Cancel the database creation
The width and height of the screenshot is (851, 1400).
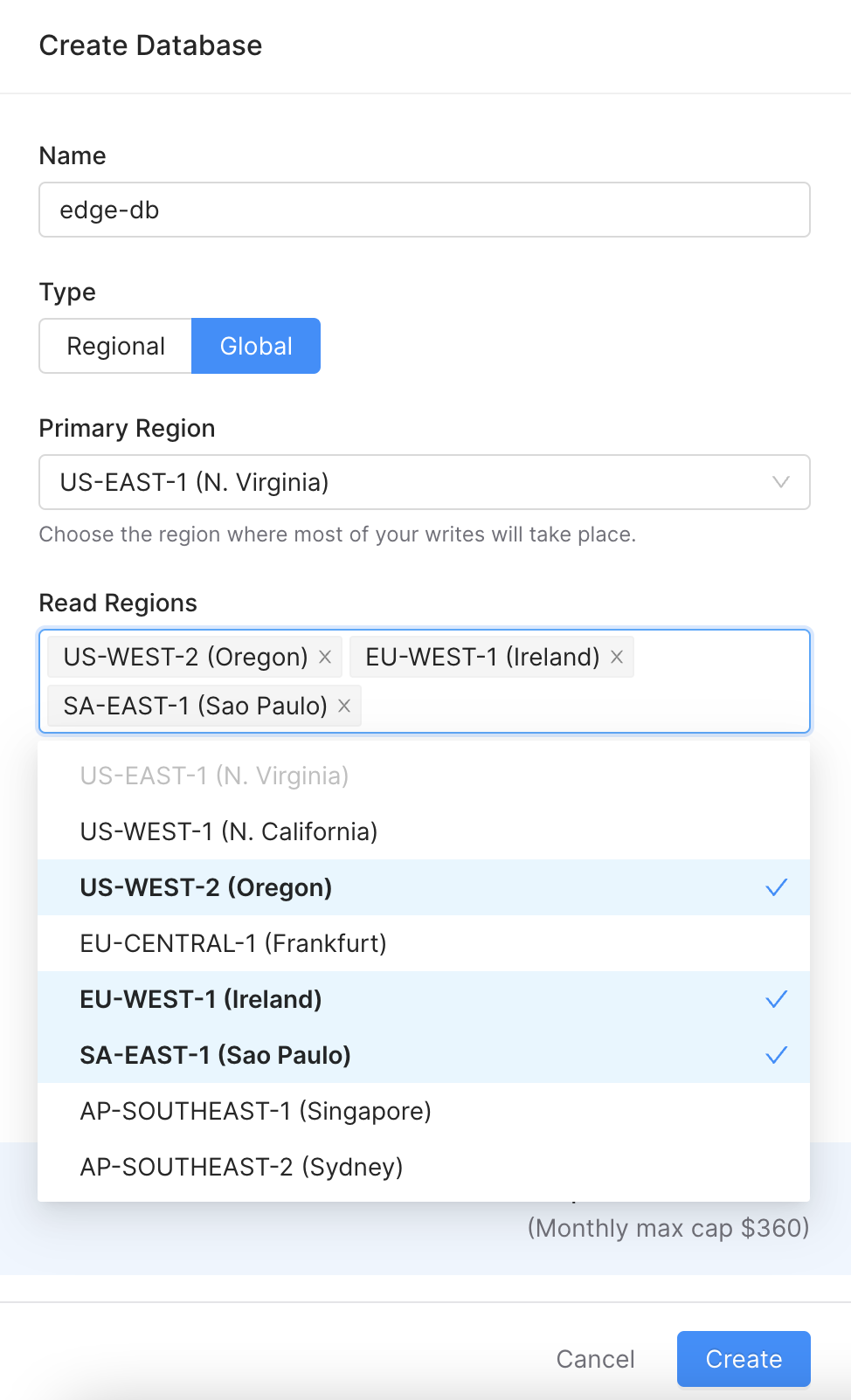[x=595, y=1359]
